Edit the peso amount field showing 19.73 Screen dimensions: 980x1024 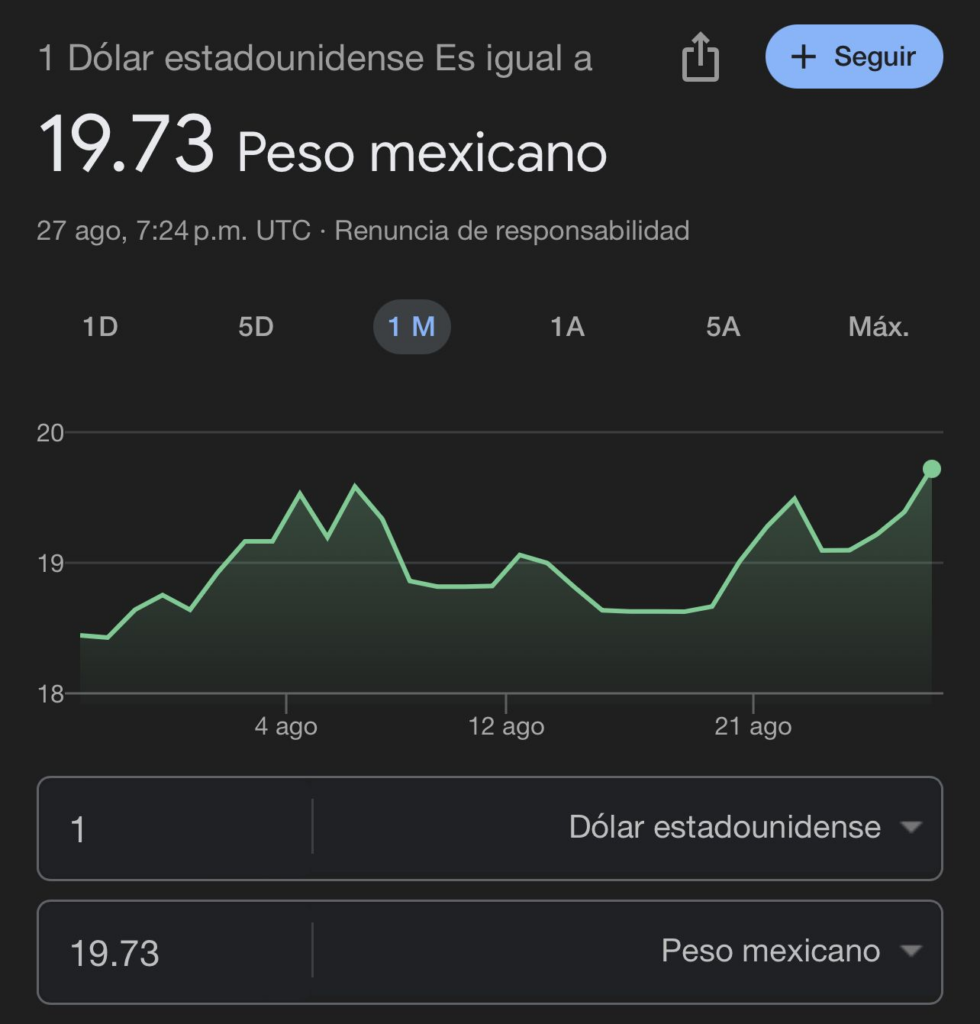pyautogui.click(x=175, y=952)
